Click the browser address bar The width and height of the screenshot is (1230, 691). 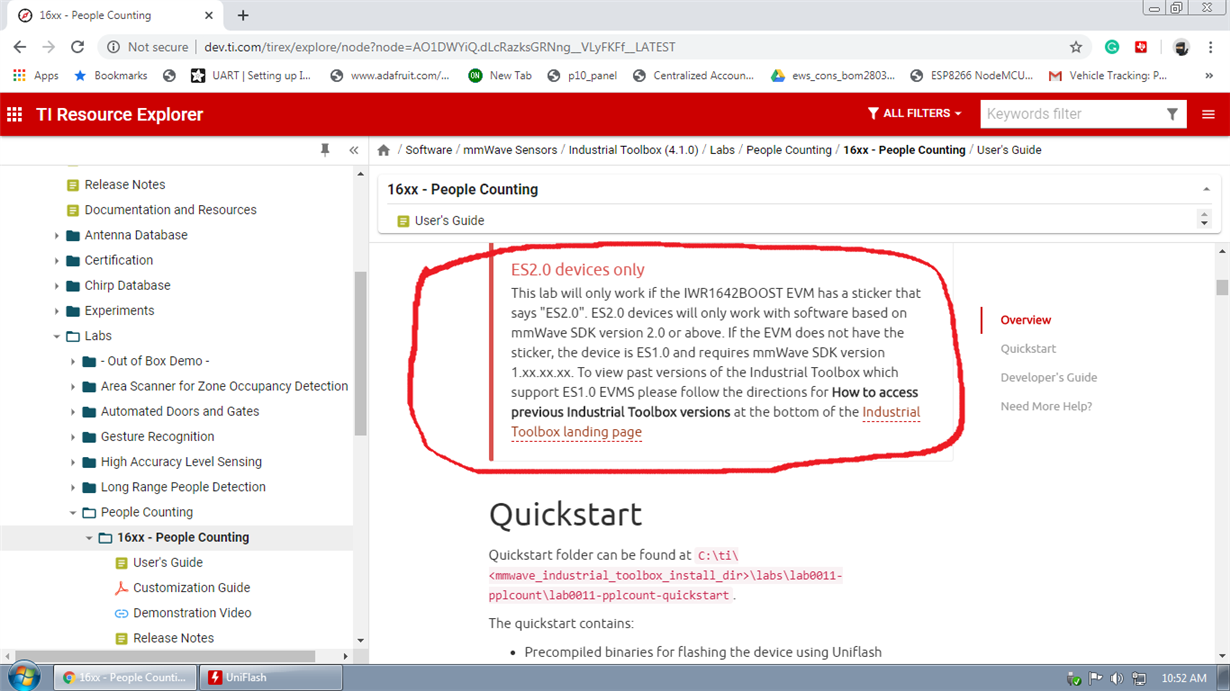(x=580, y=47)
